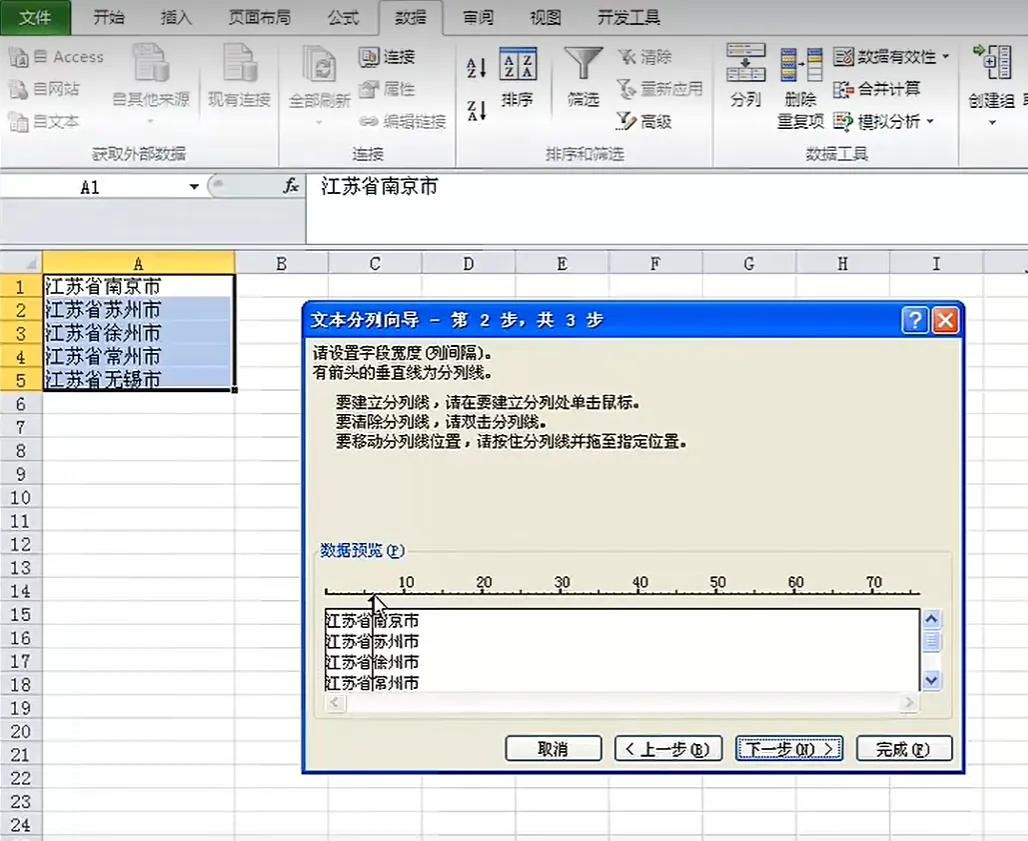Click preview horizontal scroll left arrow
This screenshot has width=1028, height=841.
pos(335,703)
